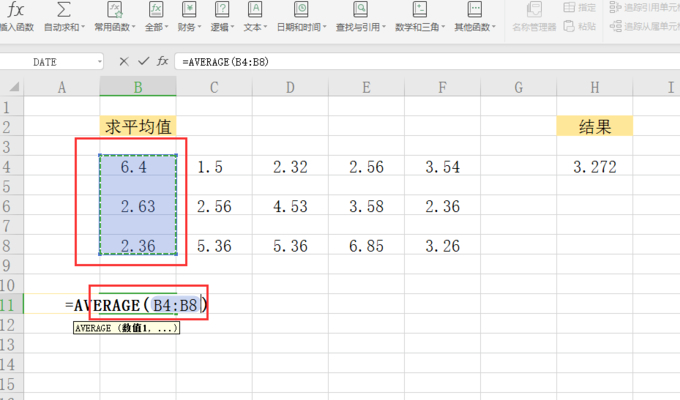Viewport: 680px width, 400px height.
Task: Select cell with value 4.53
Action: point(290,206)
